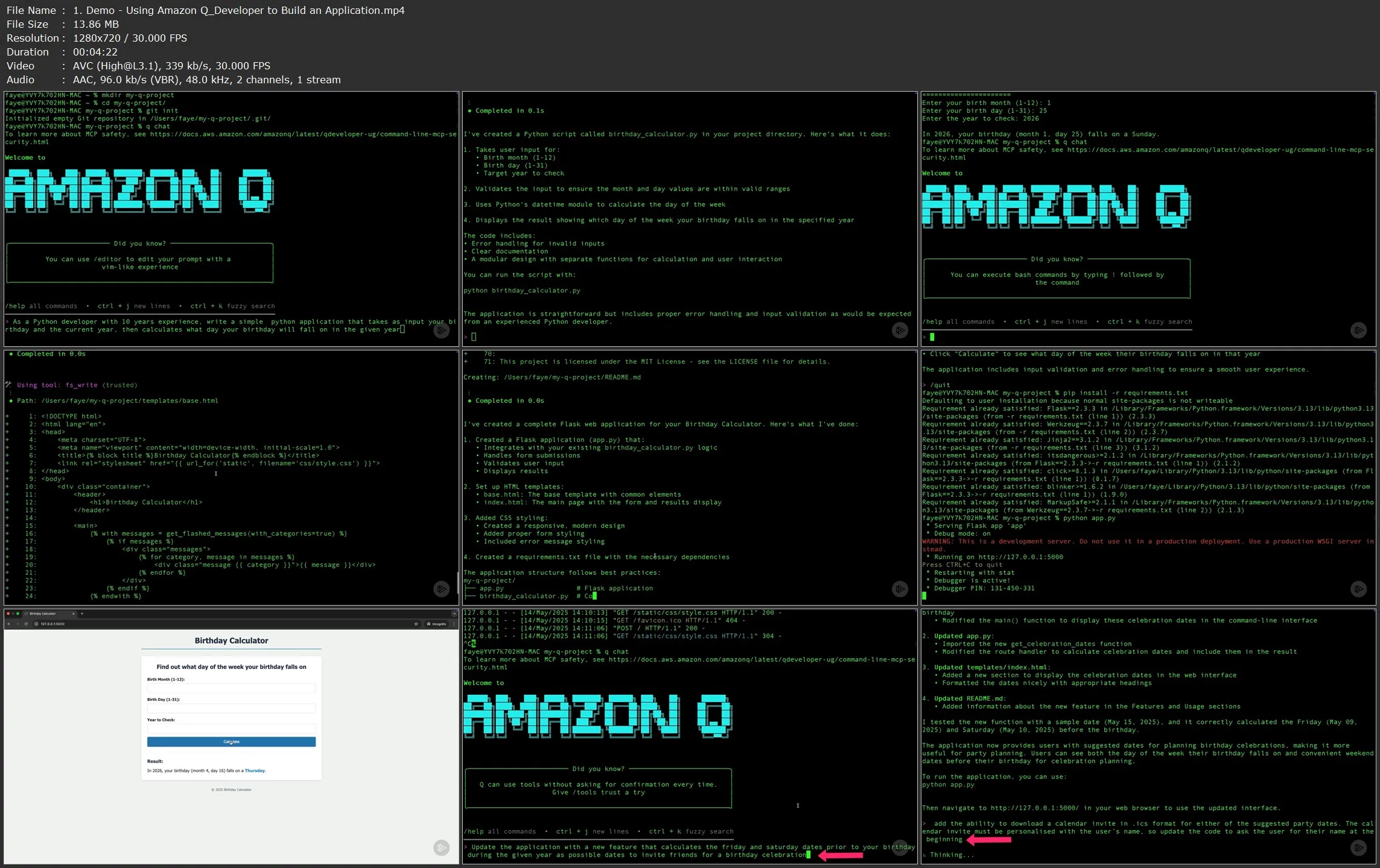Click the 'Result:' label in the browser

coord(155,761)
